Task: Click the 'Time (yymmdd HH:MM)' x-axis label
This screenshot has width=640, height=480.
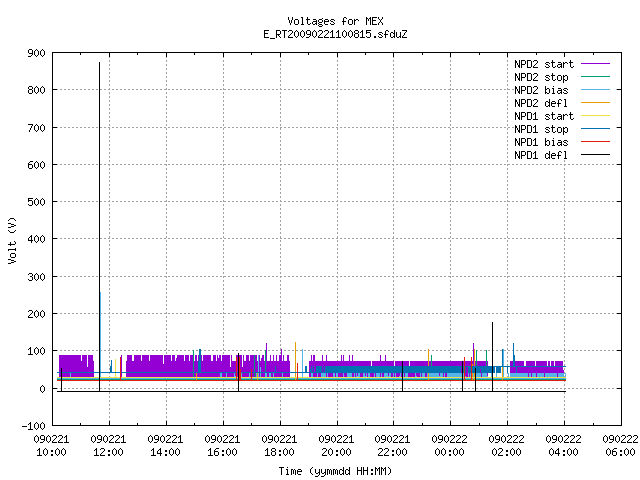Action: point(335,471)
